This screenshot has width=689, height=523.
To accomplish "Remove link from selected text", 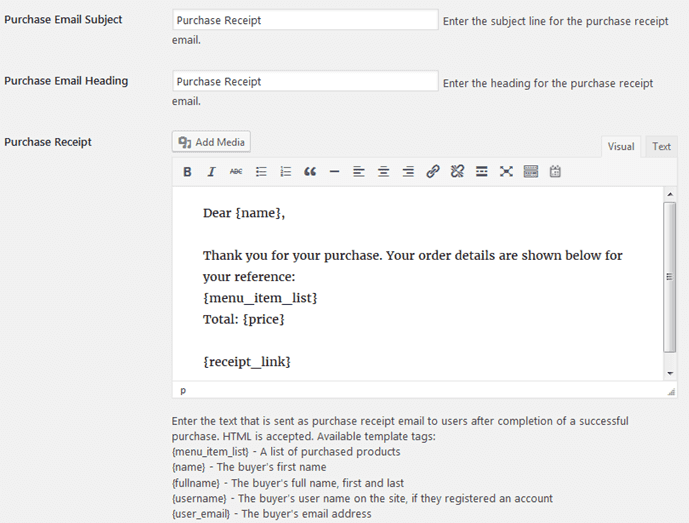I will tap(457, 172).
